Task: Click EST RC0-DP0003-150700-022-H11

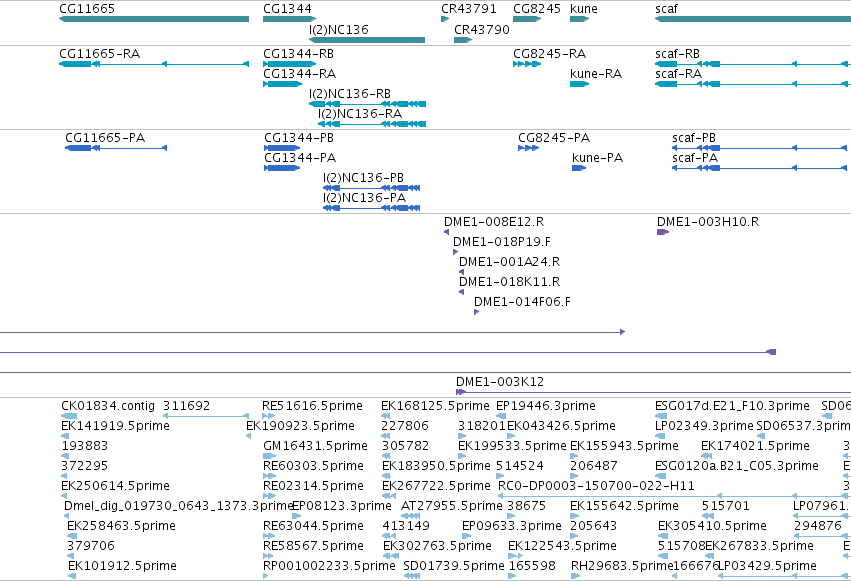Action: pos(674,496)
